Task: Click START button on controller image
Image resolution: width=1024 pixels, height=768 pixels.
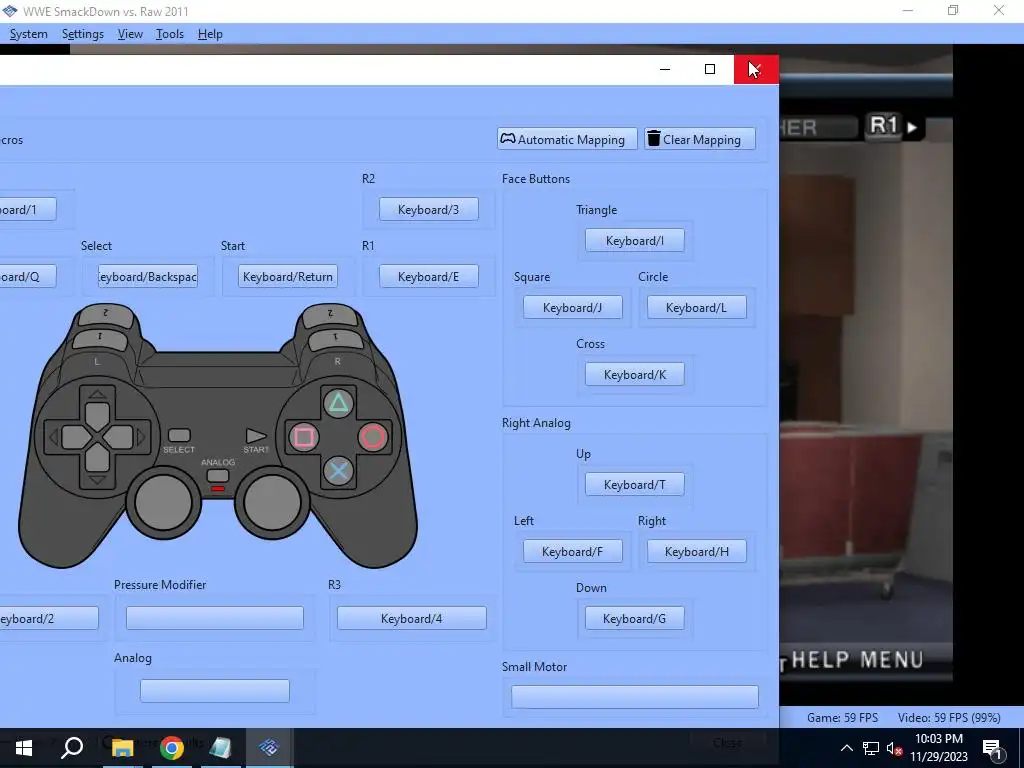Action: click(x=256, y=436)
